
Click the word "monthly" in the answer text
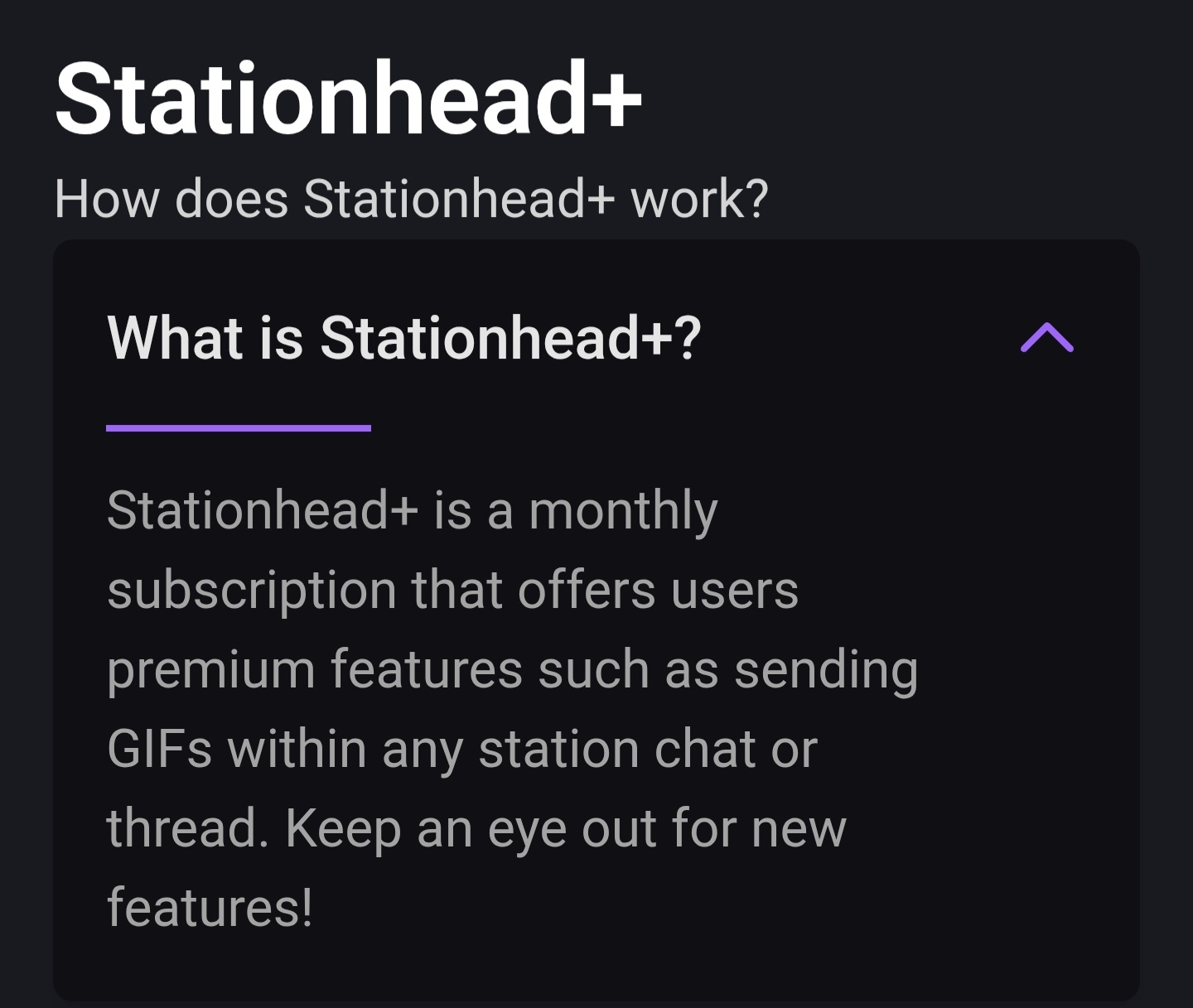(x=623, y=510)
